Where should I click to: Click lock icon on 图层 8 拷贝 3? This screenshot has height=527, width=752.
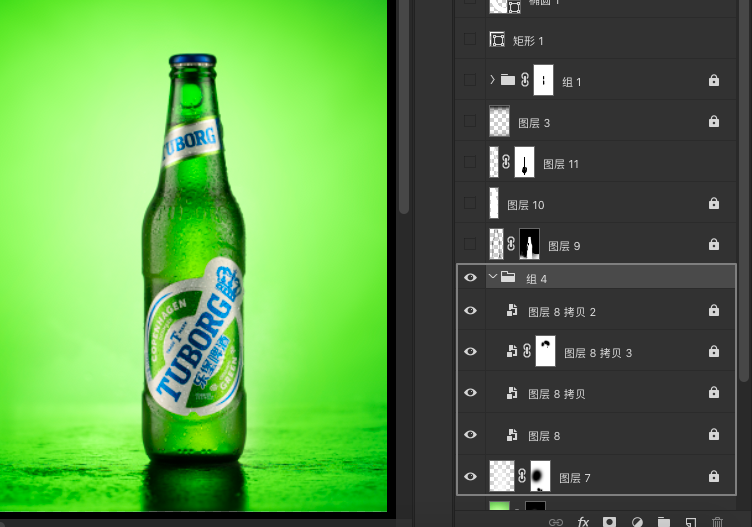point(714,351)
